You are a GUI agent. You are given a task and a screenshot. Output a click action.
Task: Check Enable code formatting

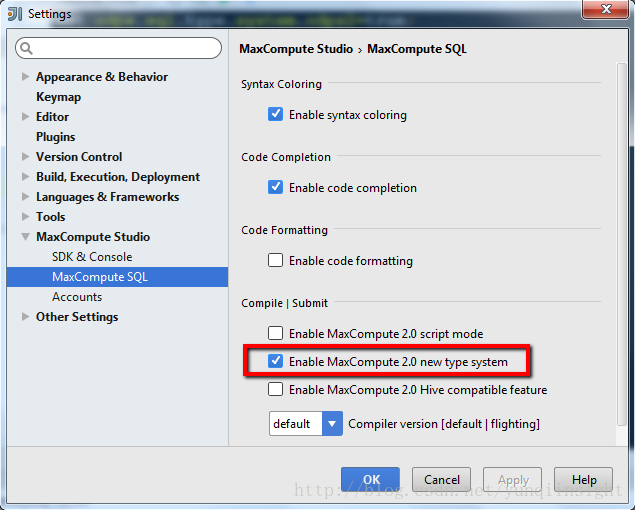point(275,260)
